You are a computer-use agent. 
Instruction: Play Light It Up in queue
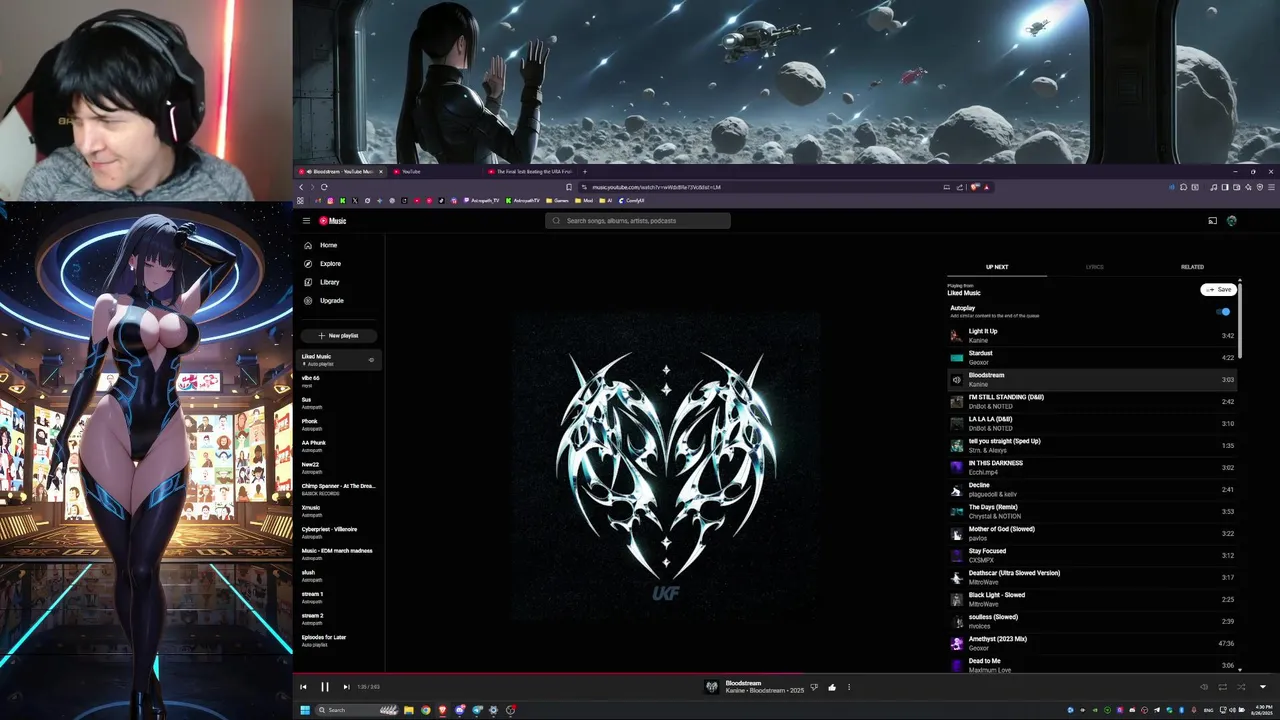click(x=1092, y=336)
